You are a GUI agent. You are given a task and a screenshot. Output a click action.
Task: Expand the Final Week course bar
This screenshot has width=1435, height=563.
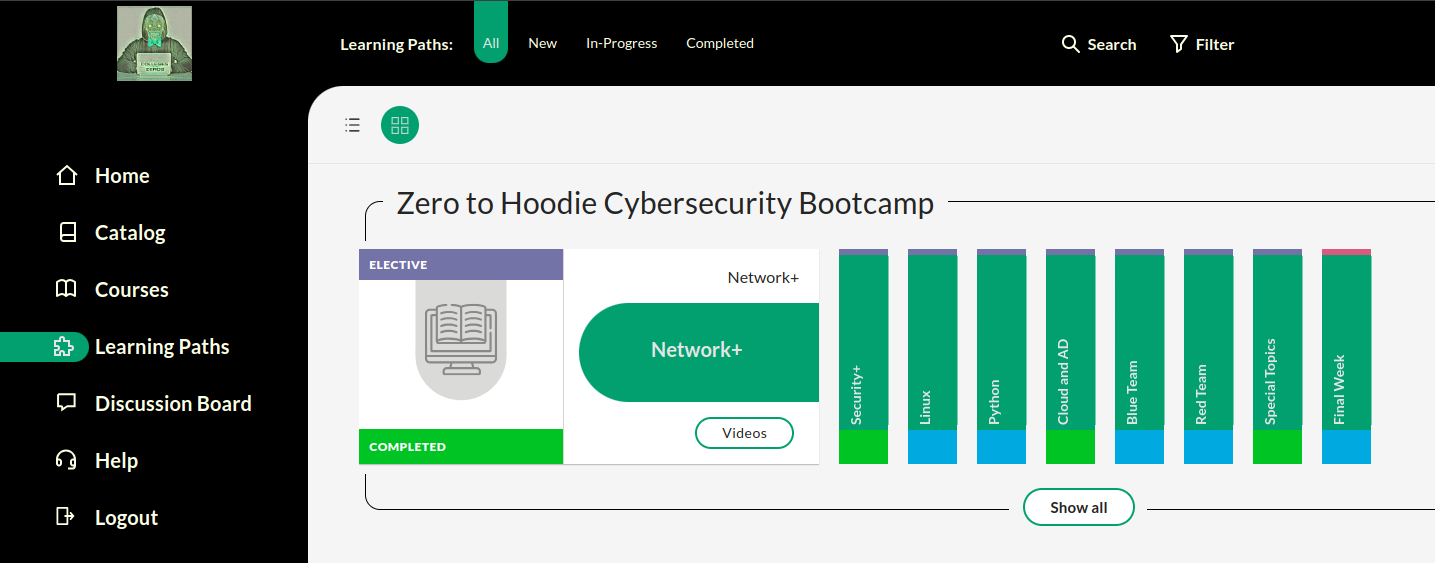(1347, 356)
